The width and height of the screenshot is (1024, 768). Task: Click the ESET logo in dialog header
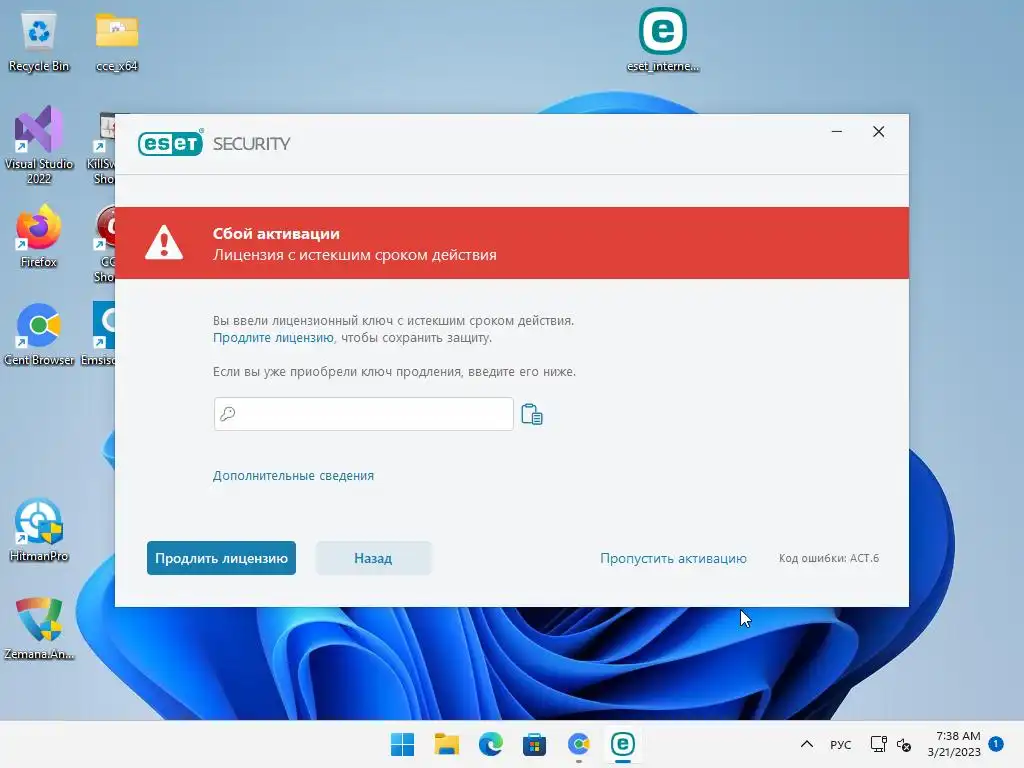coord(170,143)
